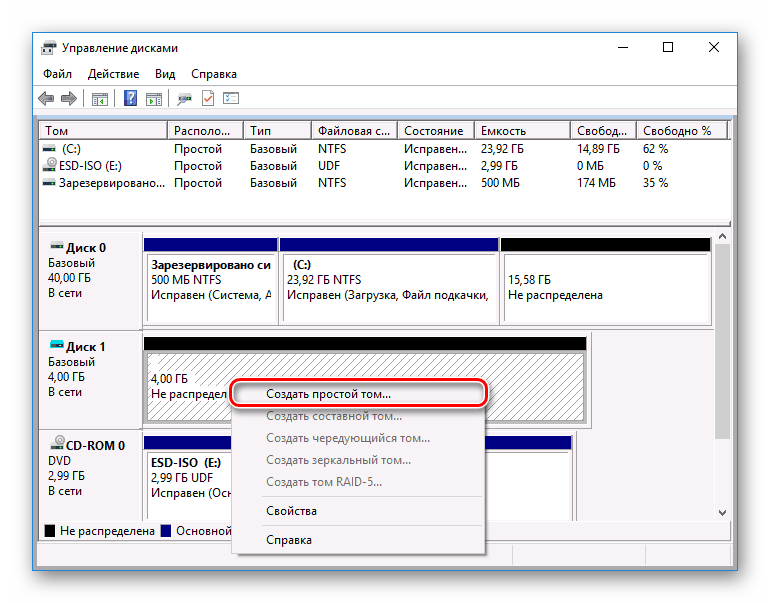Click the (C:) volume icon in list

(49, 148)
